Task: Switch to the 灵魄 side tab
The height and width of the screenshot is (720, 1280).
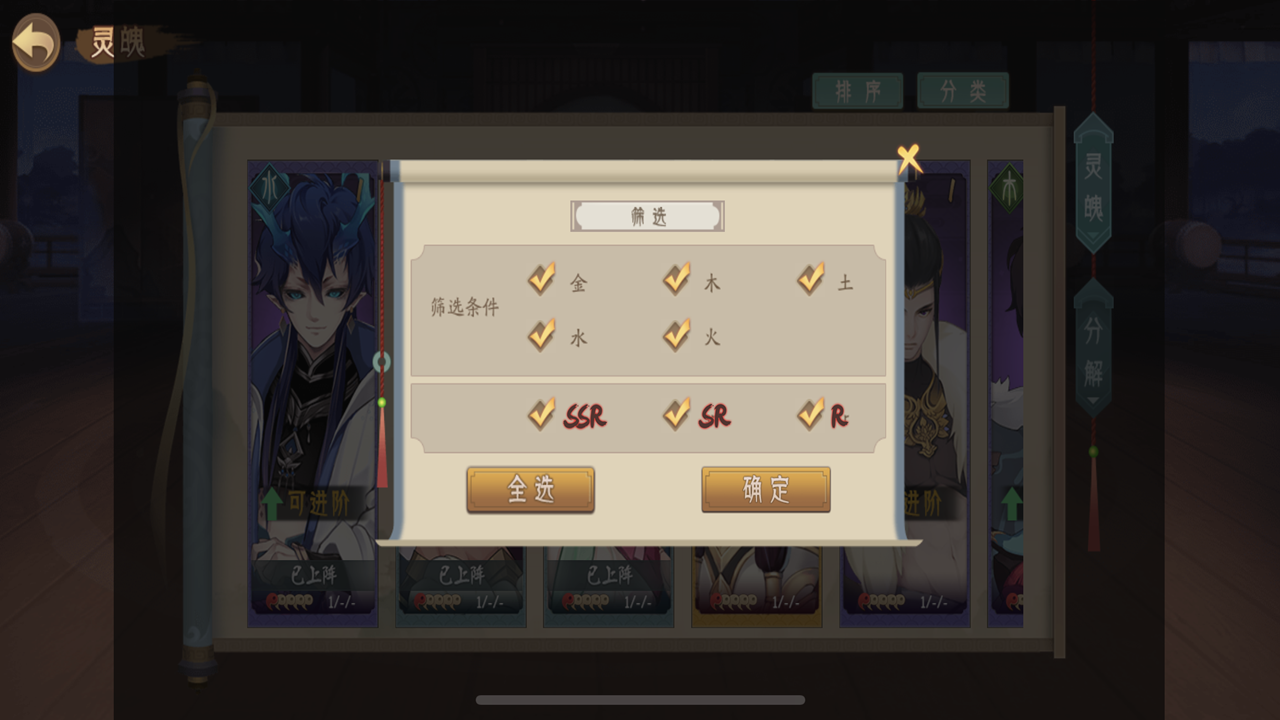Action: point(1093,183)
